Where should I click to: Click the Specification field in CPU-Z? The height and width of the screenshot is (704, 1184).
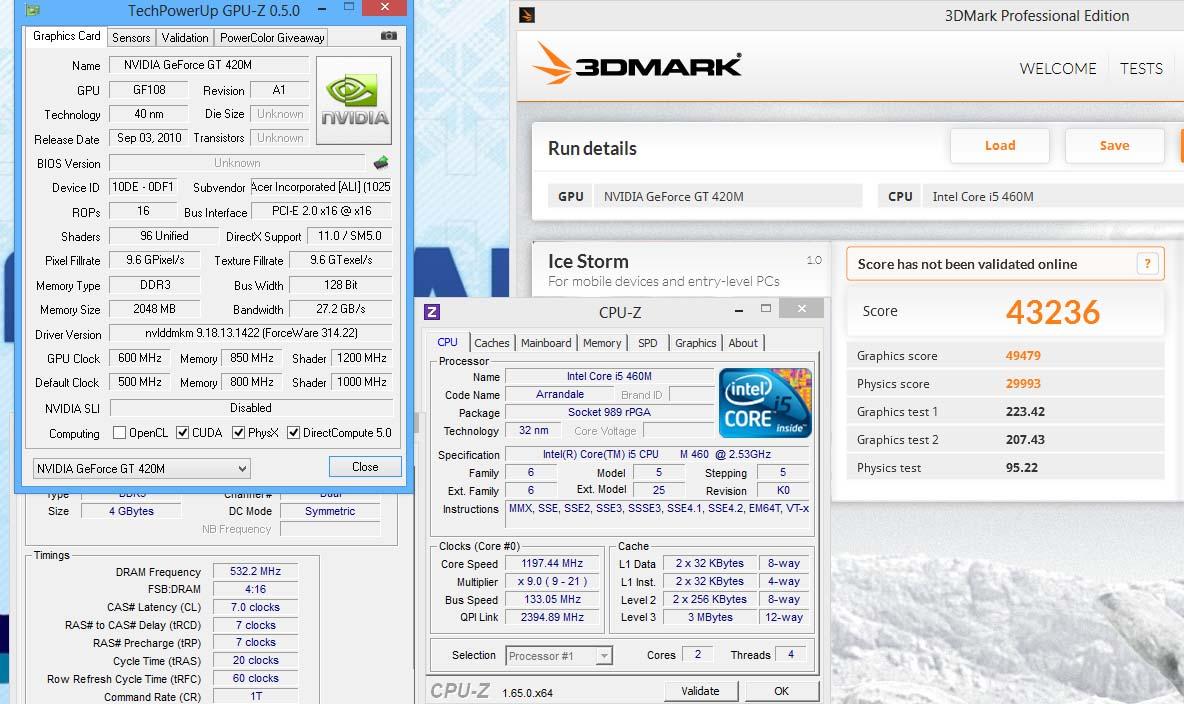(657, 455)
